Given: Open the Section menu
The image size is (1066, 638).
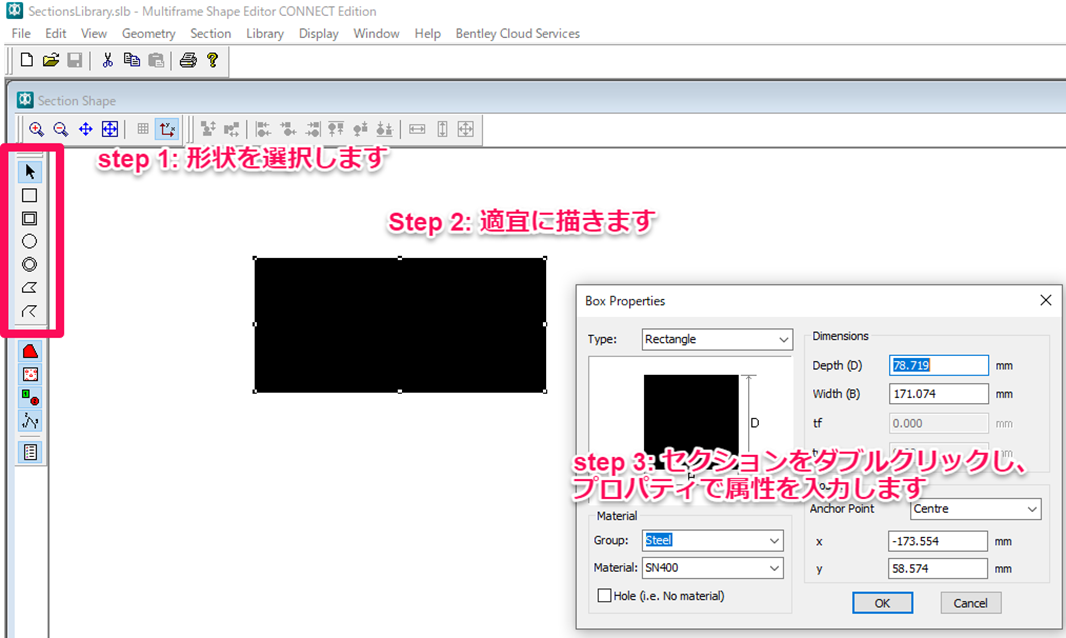Looking at the screenshot, I should tap(211, 33).
